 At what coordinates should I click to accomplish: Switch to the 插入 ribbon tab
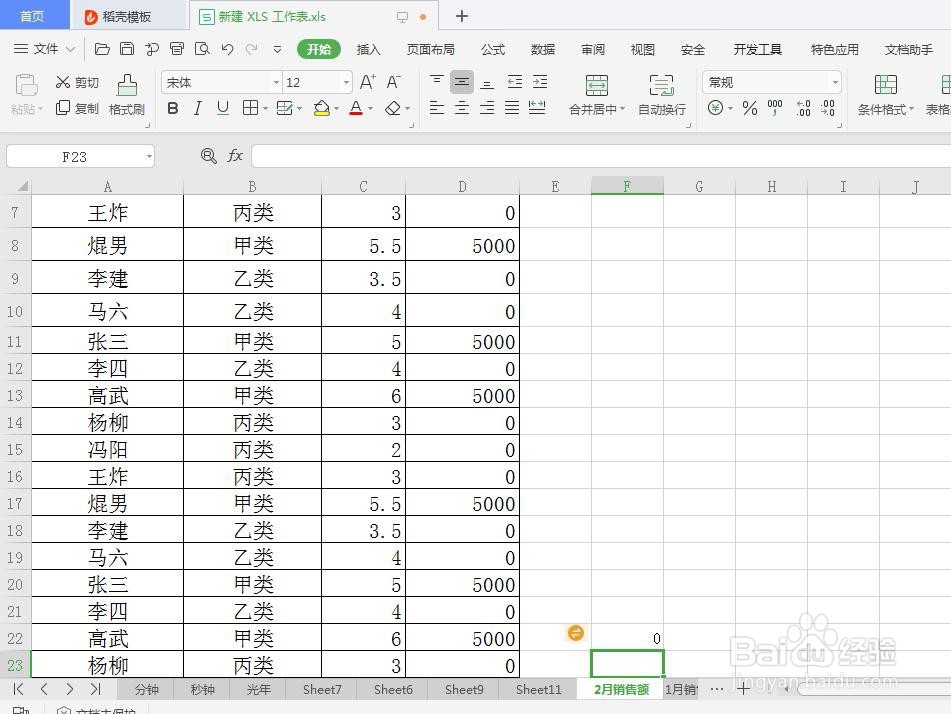368,48
